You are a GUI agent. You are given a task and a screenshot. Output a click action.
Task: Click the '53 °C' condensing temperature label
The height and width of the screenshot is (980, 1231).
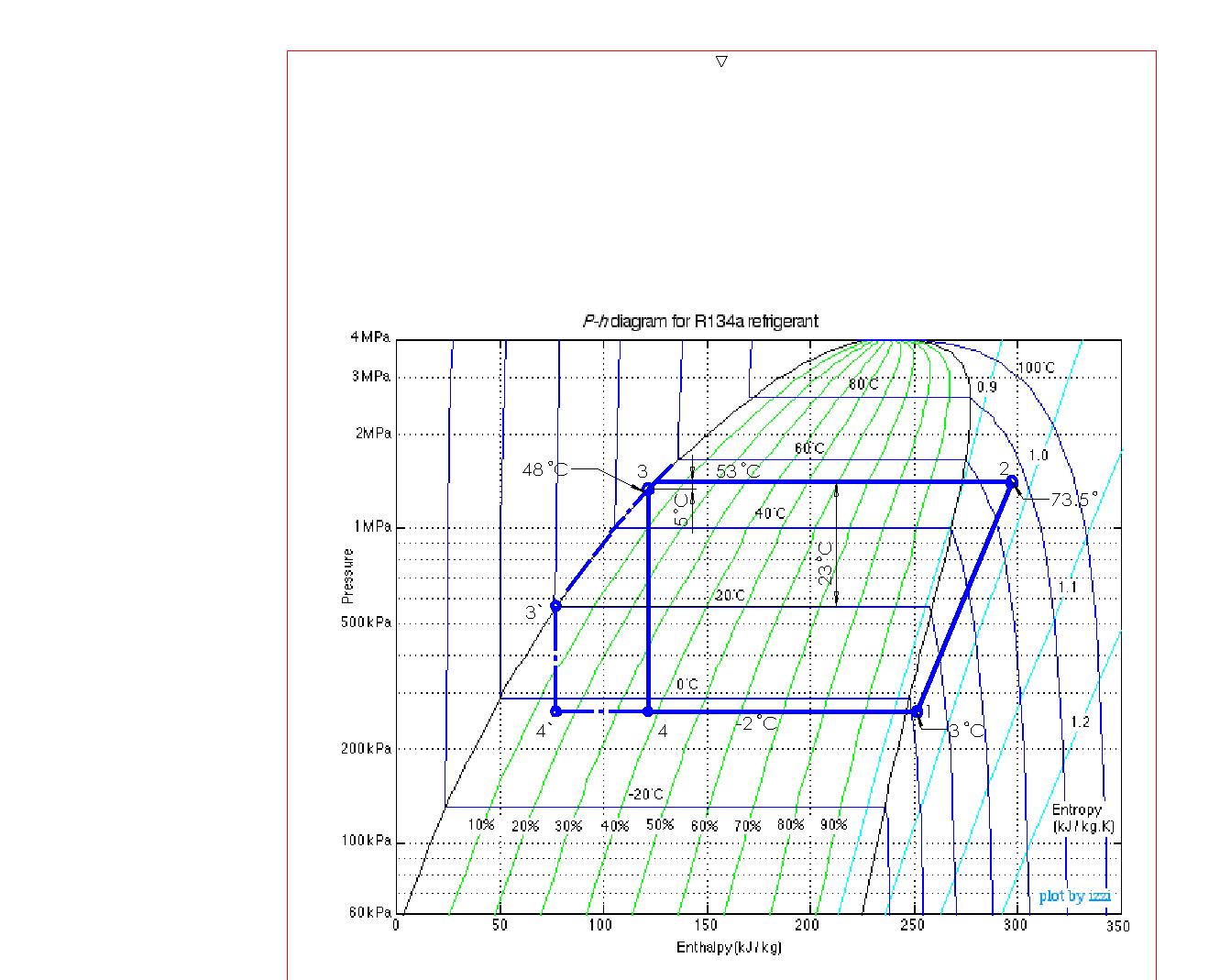coord(738,471)
